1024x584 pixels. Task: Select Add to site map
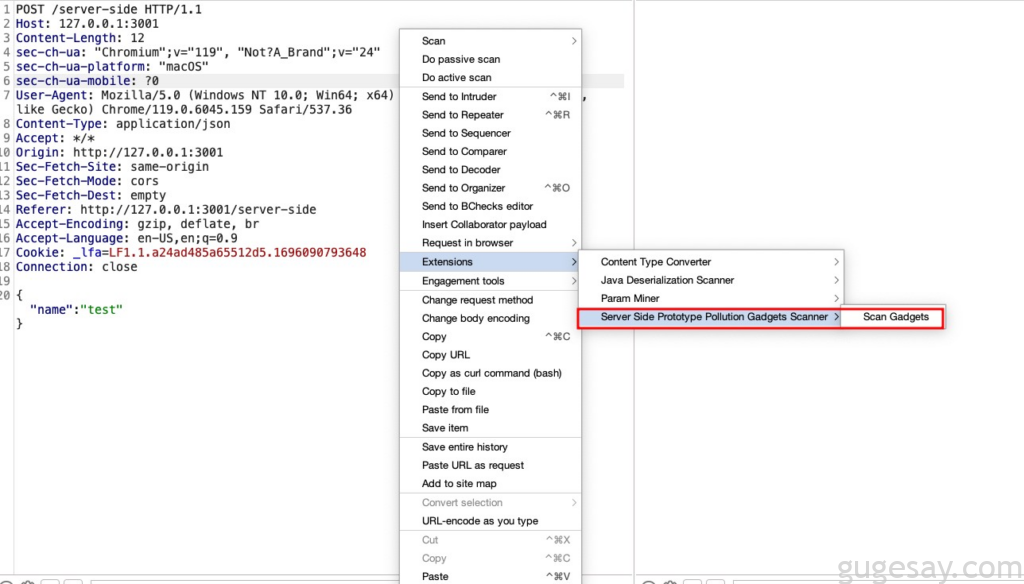pos(458,484)
